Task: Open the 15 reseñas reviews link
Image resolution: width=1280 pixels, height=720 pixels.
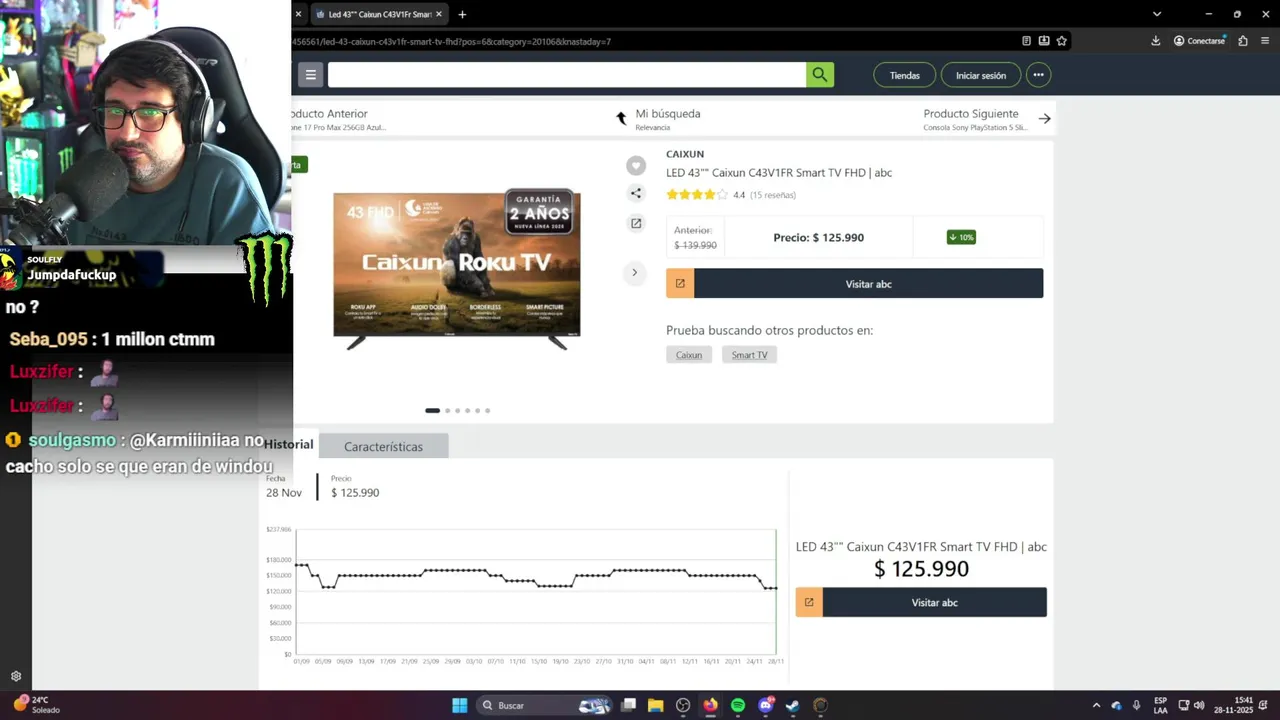Action: click(773, 195)
